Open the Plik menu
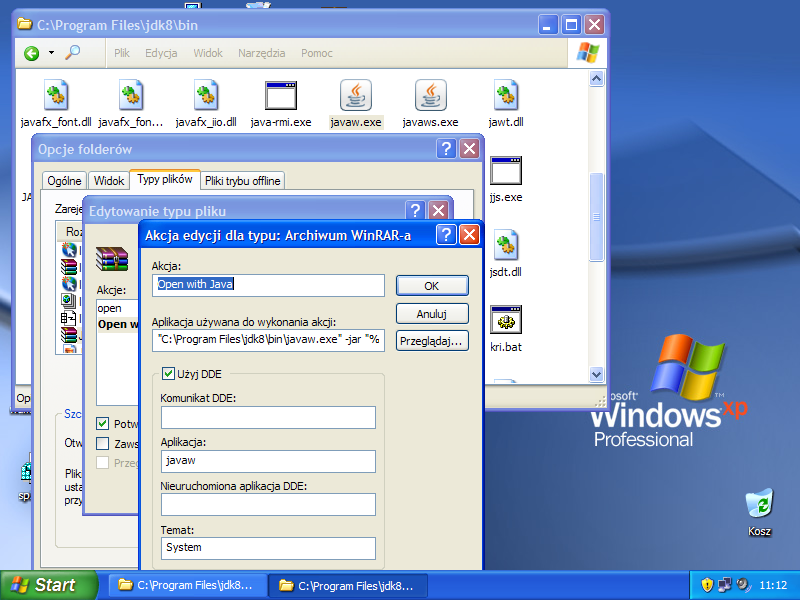This screenshot has height=600, width=800. pyautogui.click(x=122, y=53)
